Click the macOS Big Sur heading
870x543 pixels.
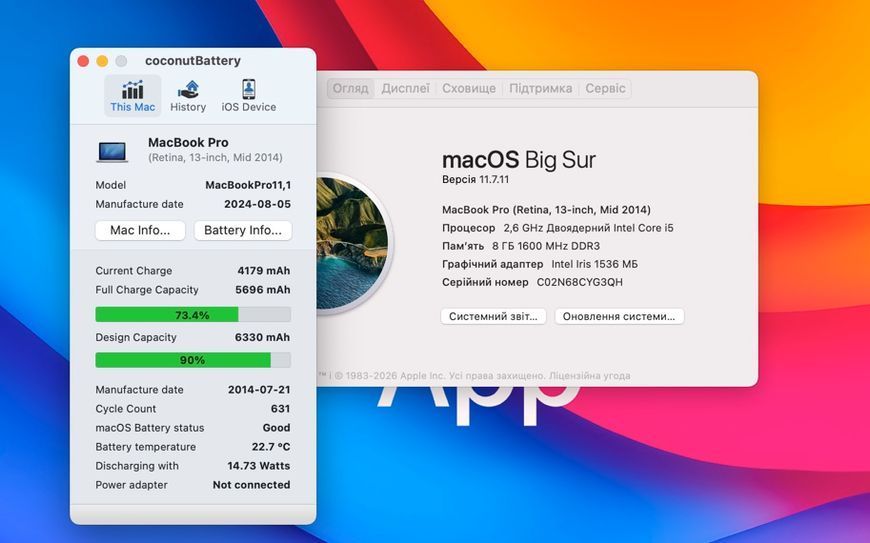pos(519,160)
